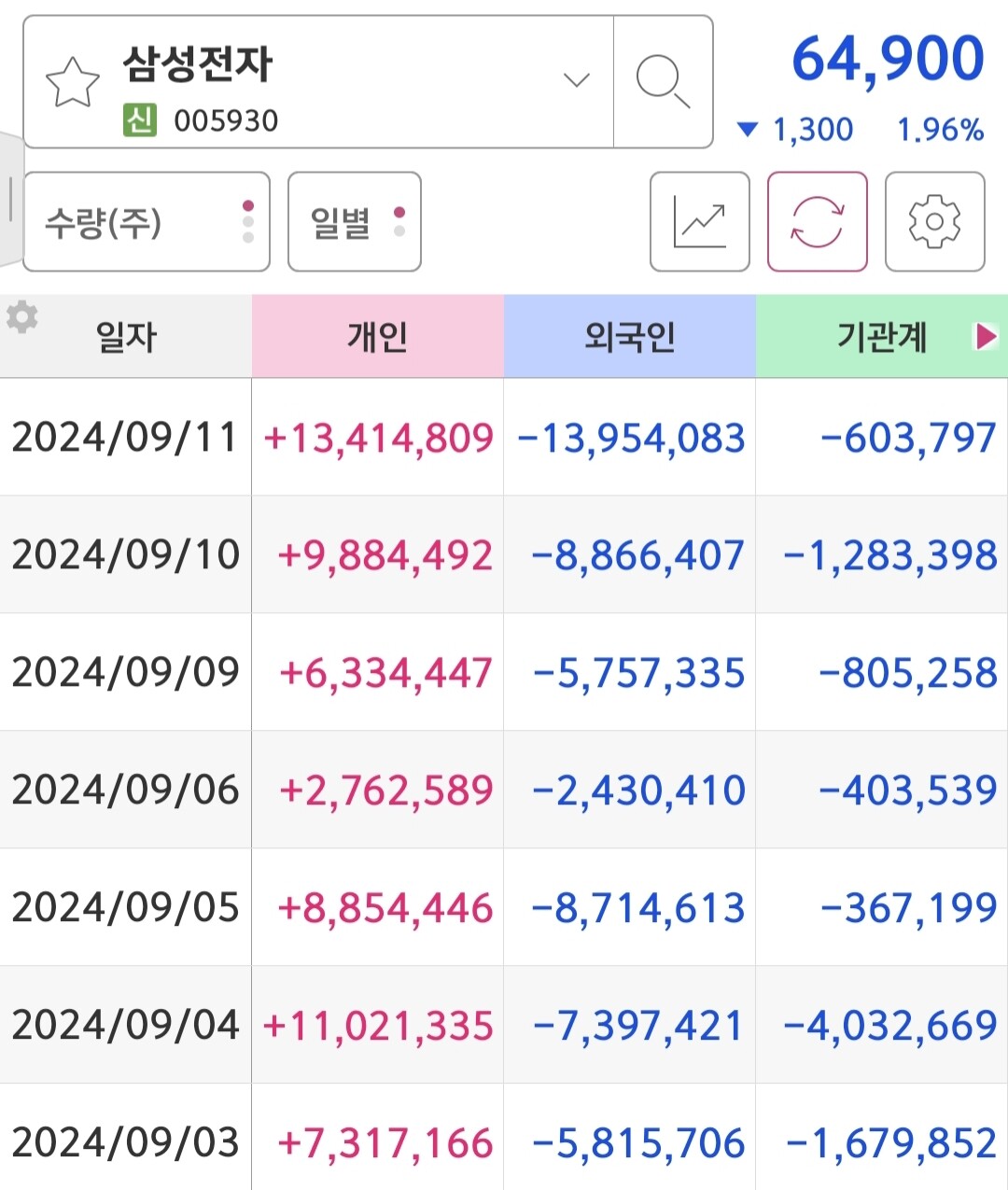Click the current price 64,900
Screen dimensions: 1008x1190
888,60
